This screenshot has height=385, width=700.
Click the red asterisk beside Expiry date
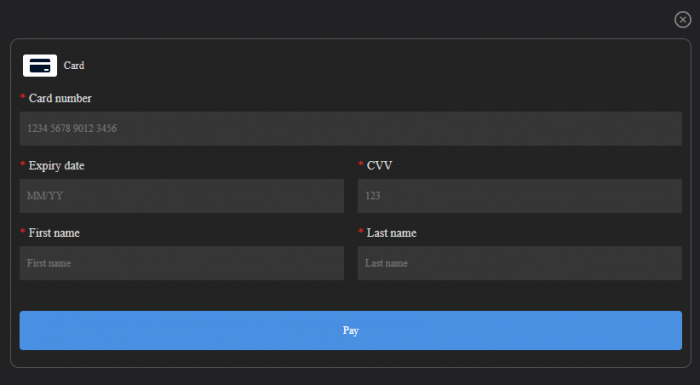click(x=23, y=164)
